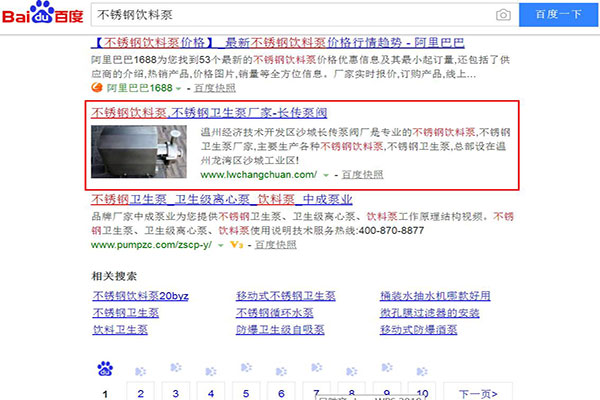600x400 pixels.
Task: Click paw icon above page 3
Action: click(176, 367)
